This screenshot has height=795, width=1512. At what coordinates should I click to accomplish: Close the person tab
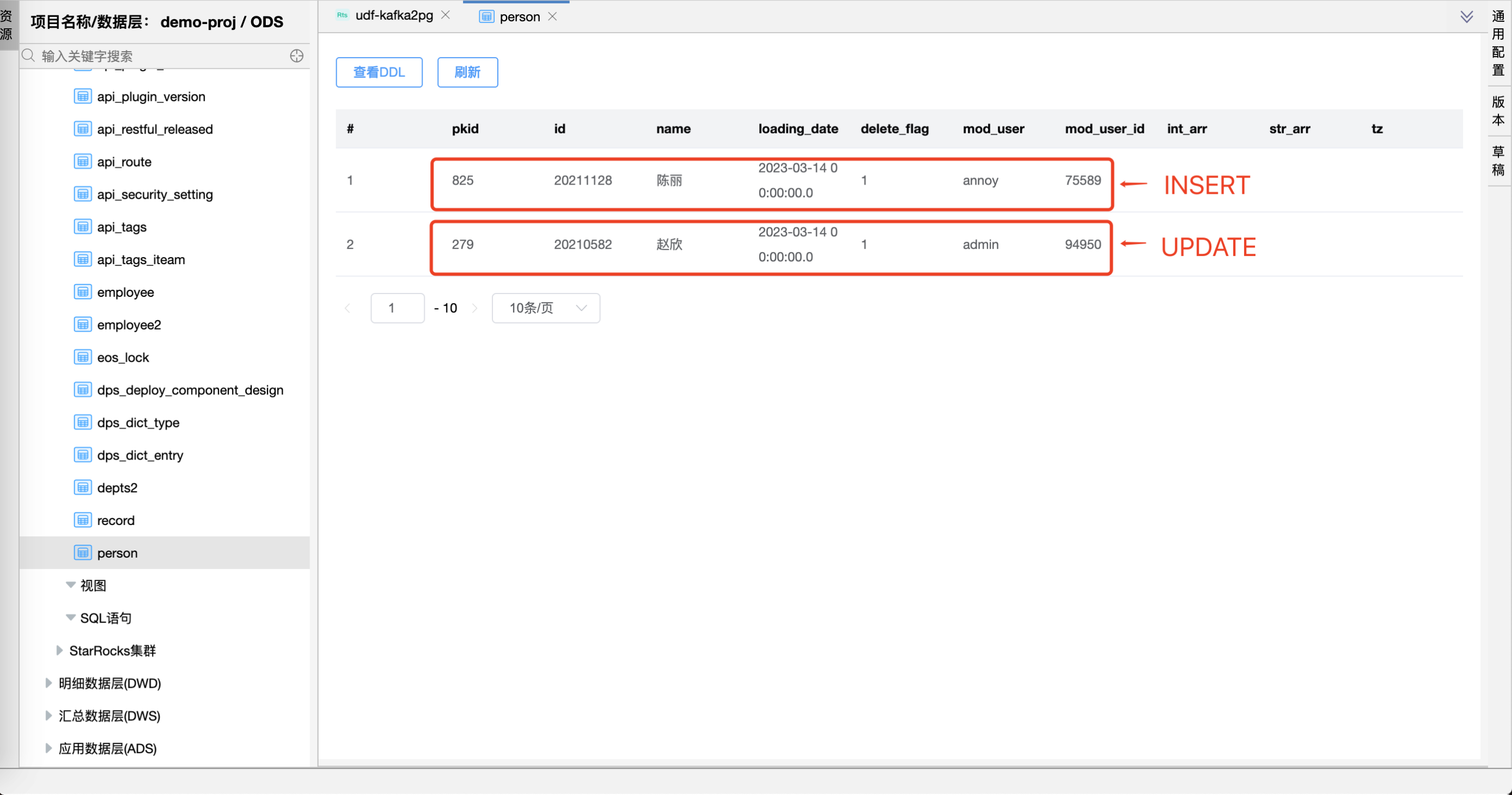[x=552, y=16]
